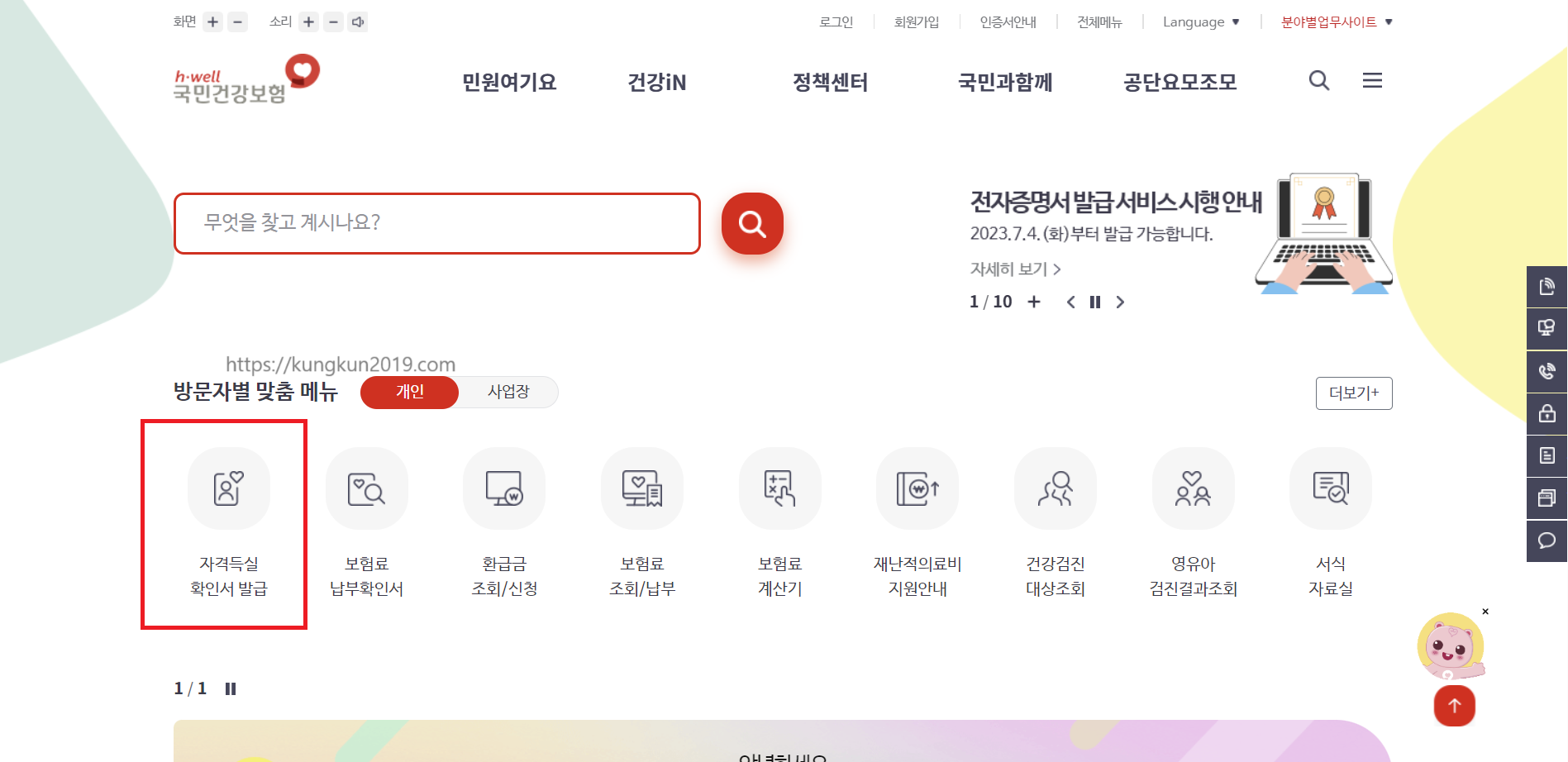The image size is (1568, 762).
Task: Click the main search input field
Action: [436, 223]
